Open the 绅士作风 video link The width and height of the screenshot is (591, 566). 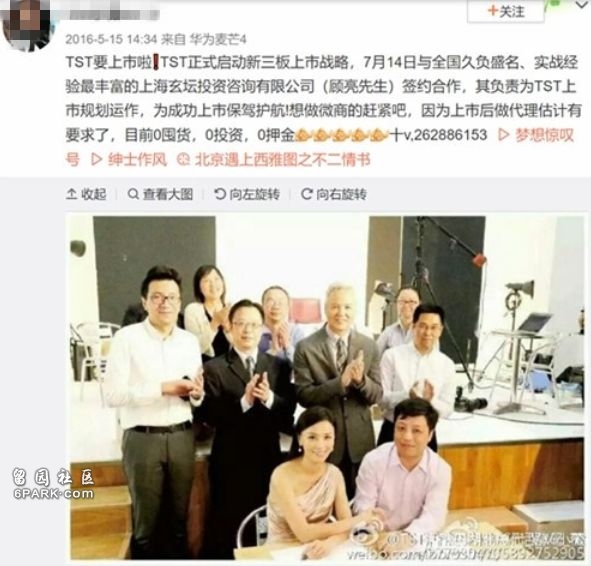point(129,160)
